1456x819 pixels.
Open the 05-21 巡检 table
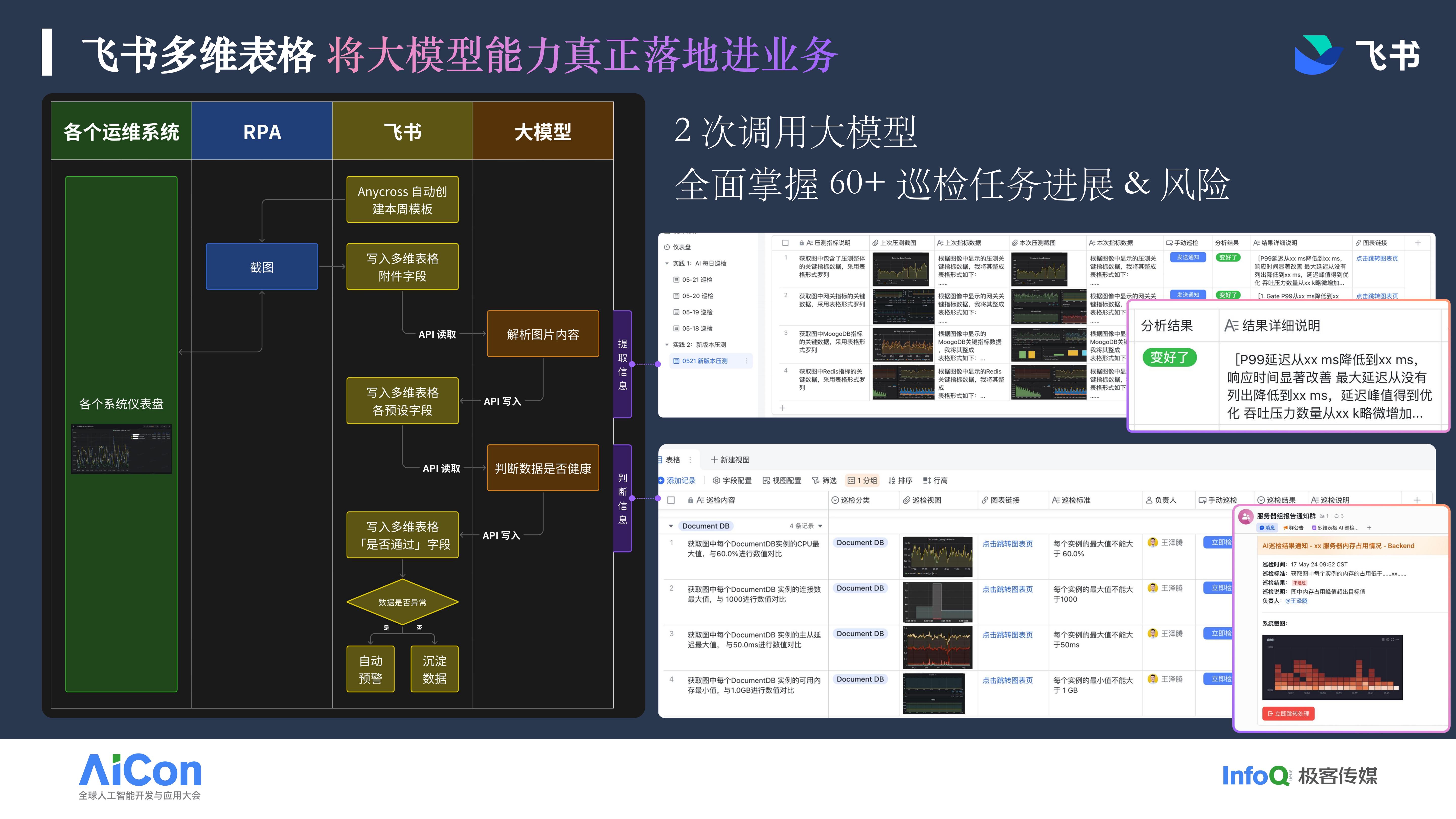click(693, 280)
